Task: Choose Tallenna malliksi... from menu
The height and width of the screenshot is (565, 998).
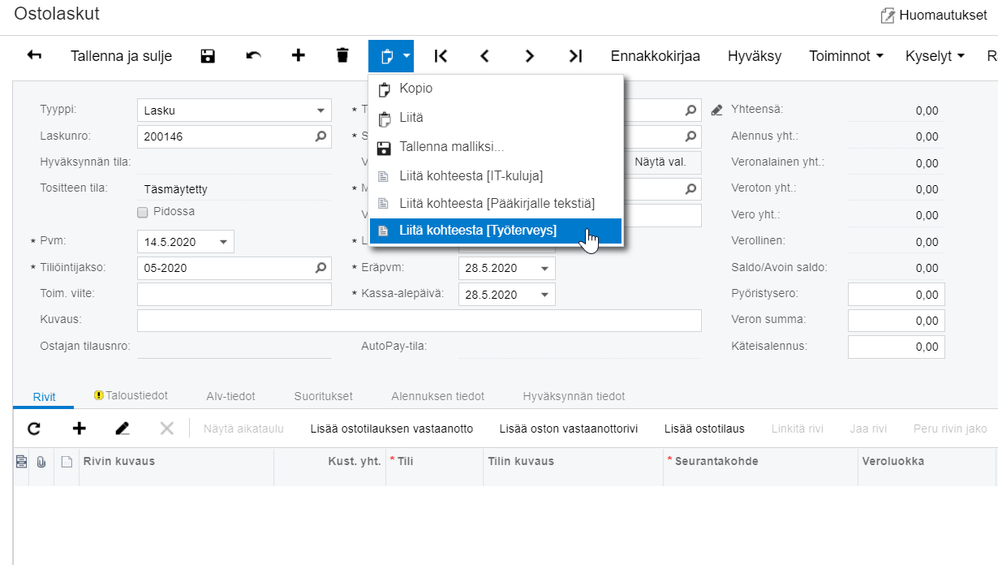Action: (x=451, y=147)
